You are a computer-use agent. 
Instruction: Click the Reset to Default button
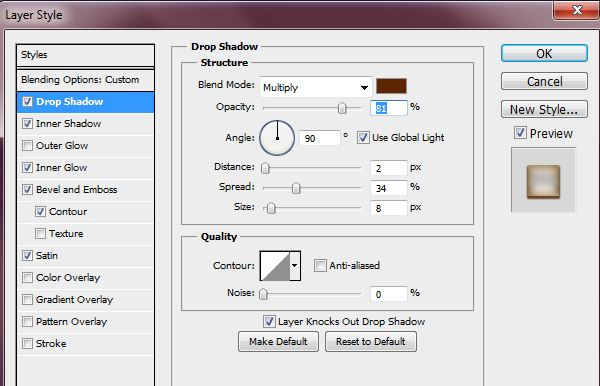point(371,341)
